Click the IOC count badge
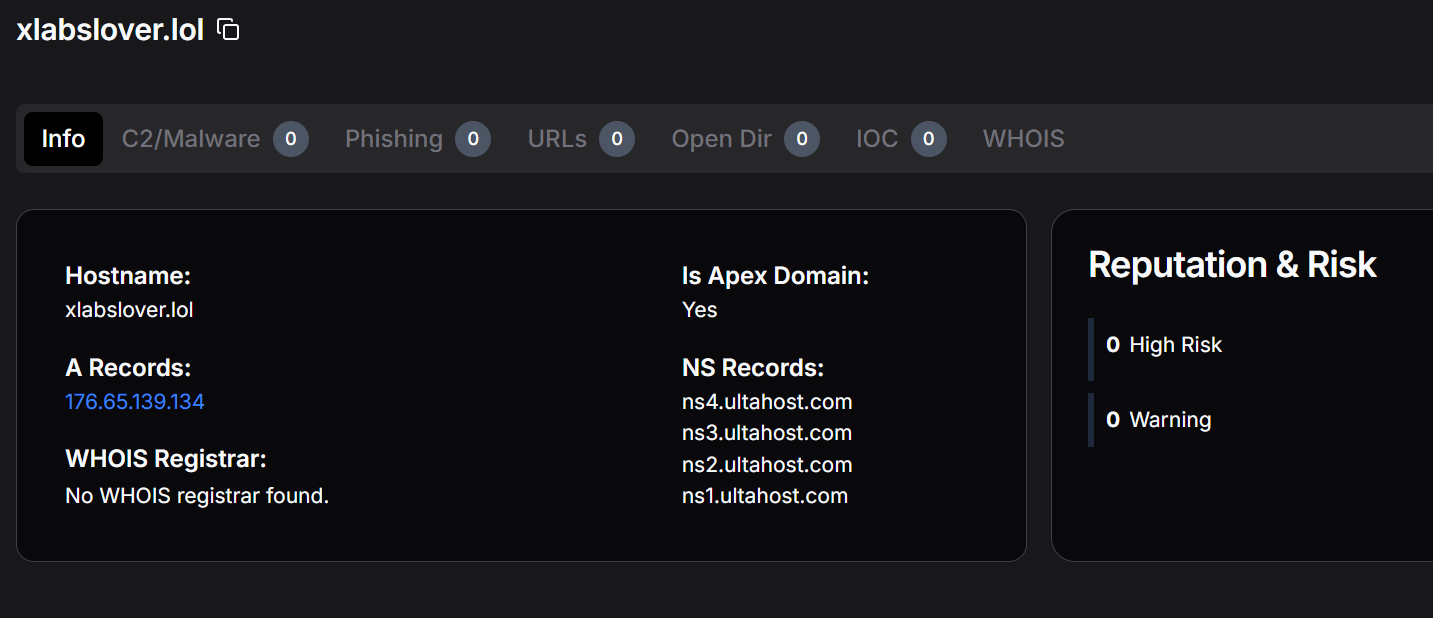 coord(928,139)
